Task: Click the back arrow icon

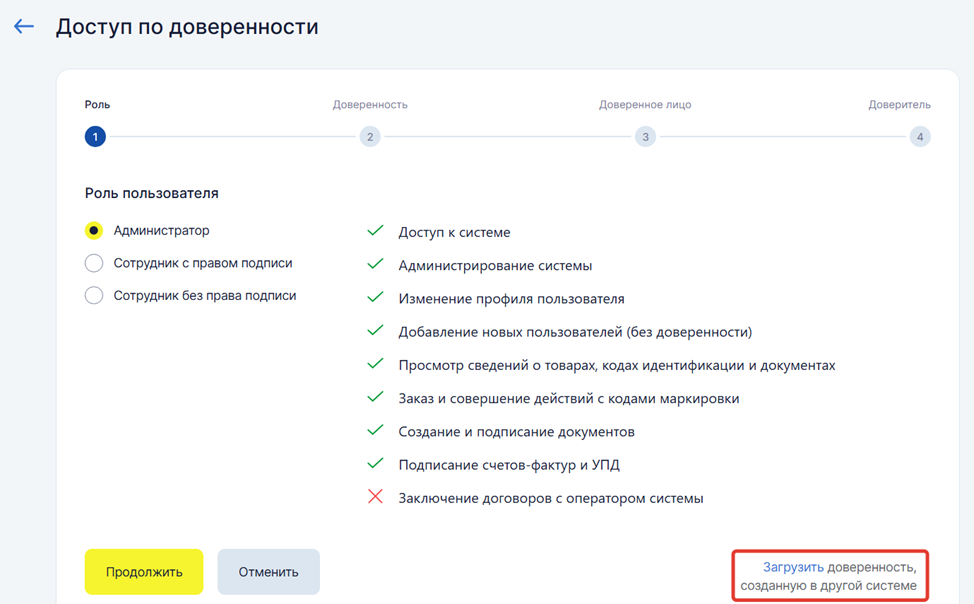Action: click(24, 27)
